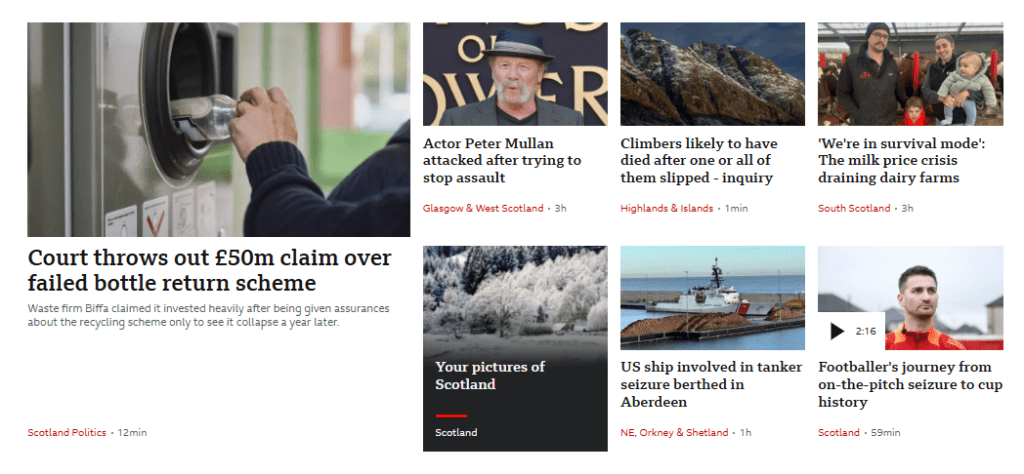Click the snowy mountain image
1024x474 pixels.
click(x=712, y=74)
